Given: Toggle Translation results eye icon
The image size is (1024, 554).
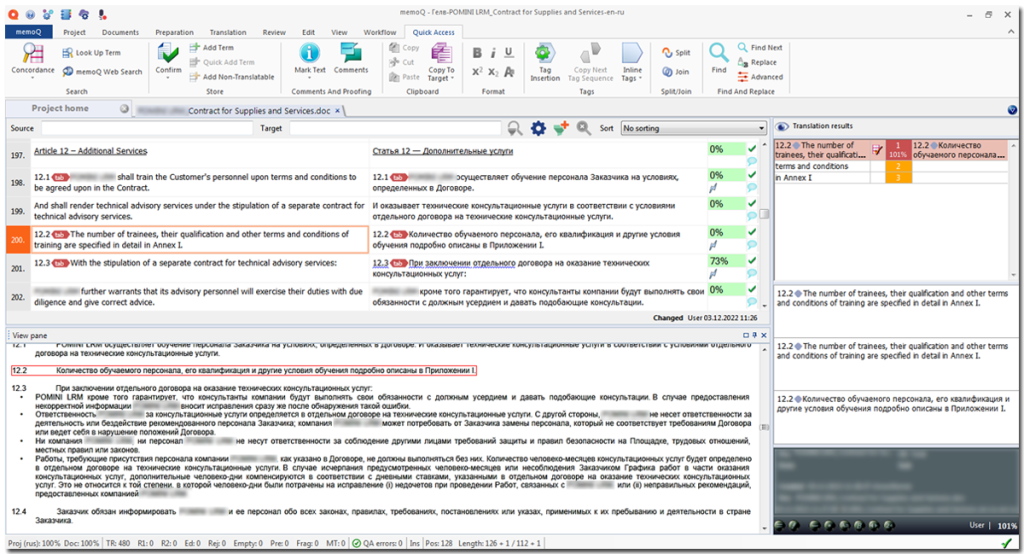Looking at the screenshot, I should coord(782,126).
